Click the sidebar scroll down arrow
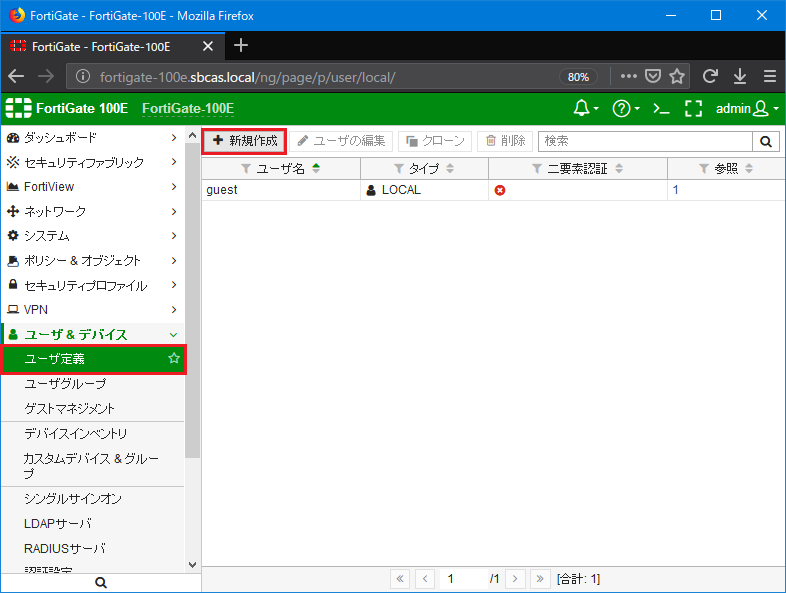Image resolution: width=786 pixels, height=593 pixels. coord(192,565)
